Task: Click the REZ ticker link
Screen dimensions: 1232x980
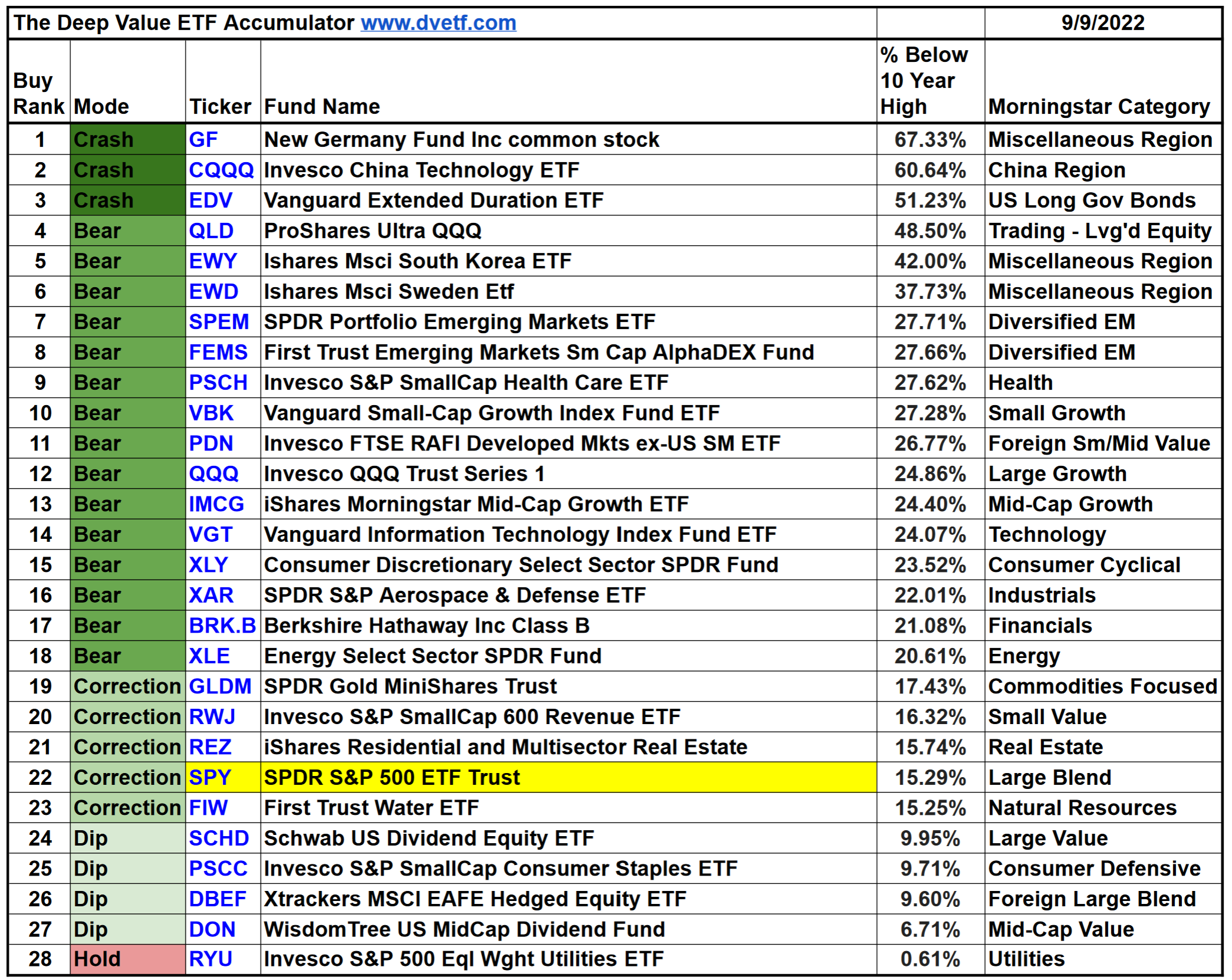Action: click(x=210, y=747)
